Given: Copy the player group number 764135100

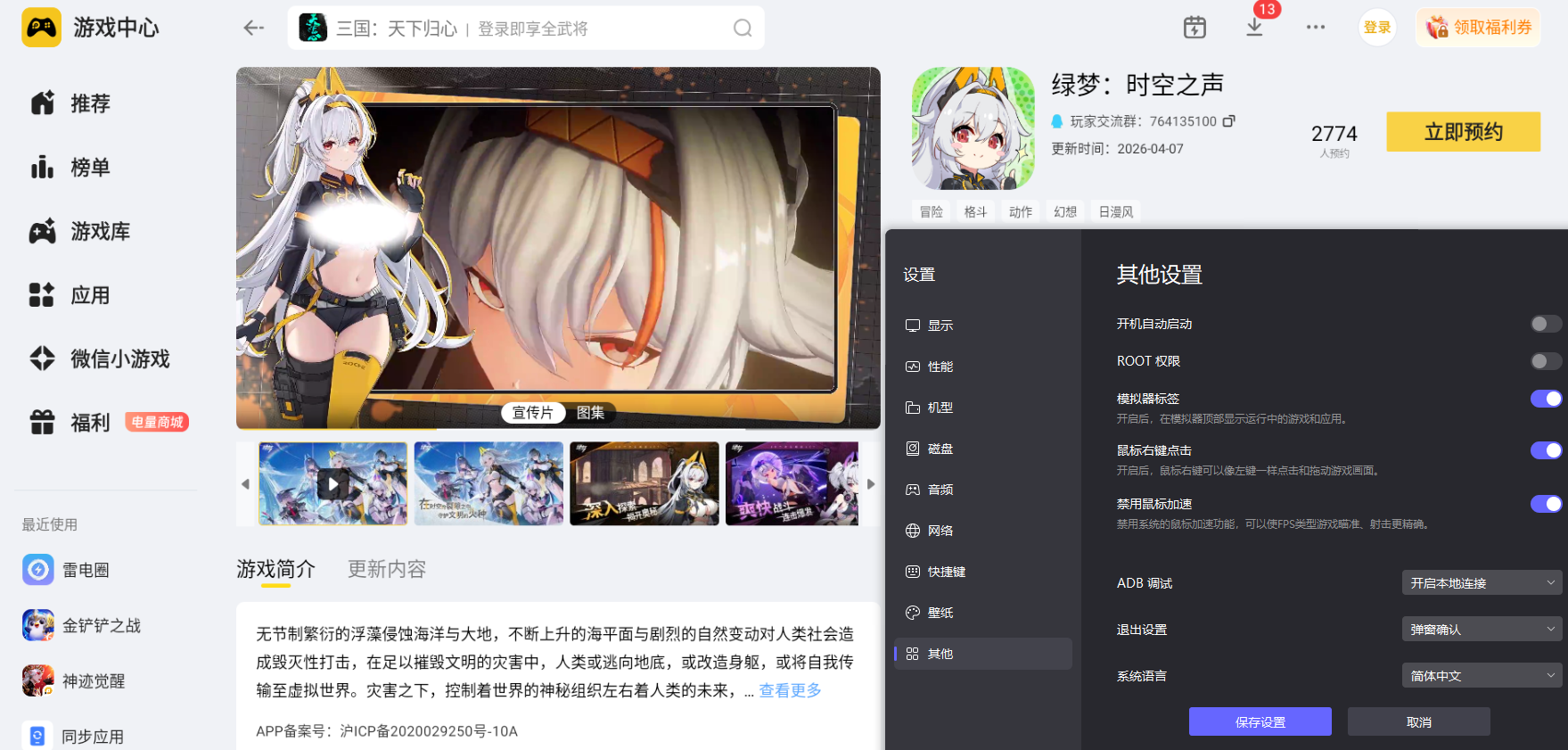Looking at the screenshot, I should click(1229, 121).
